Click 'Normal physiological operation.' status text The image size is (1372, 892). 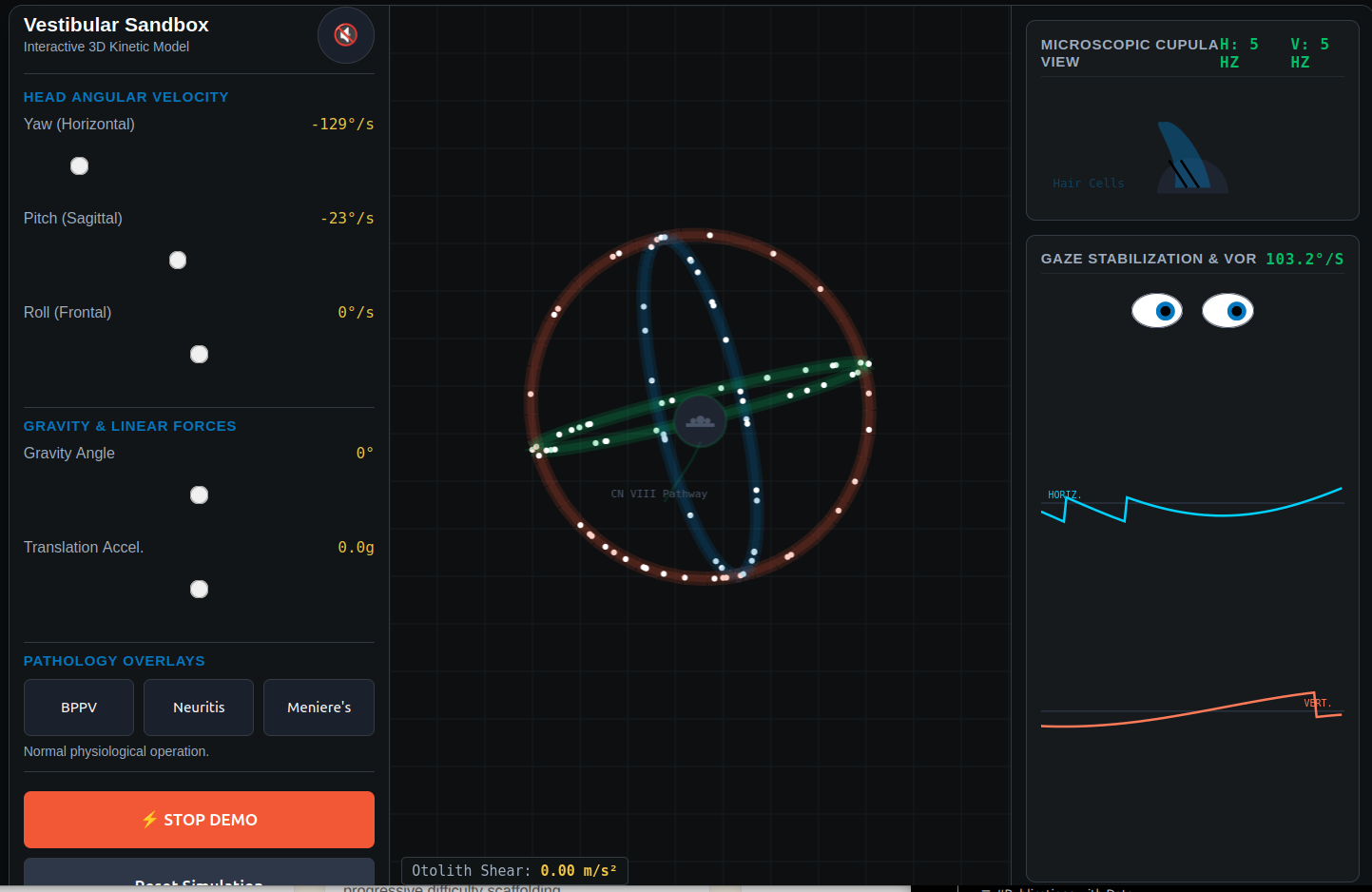(x=116, y=751)
